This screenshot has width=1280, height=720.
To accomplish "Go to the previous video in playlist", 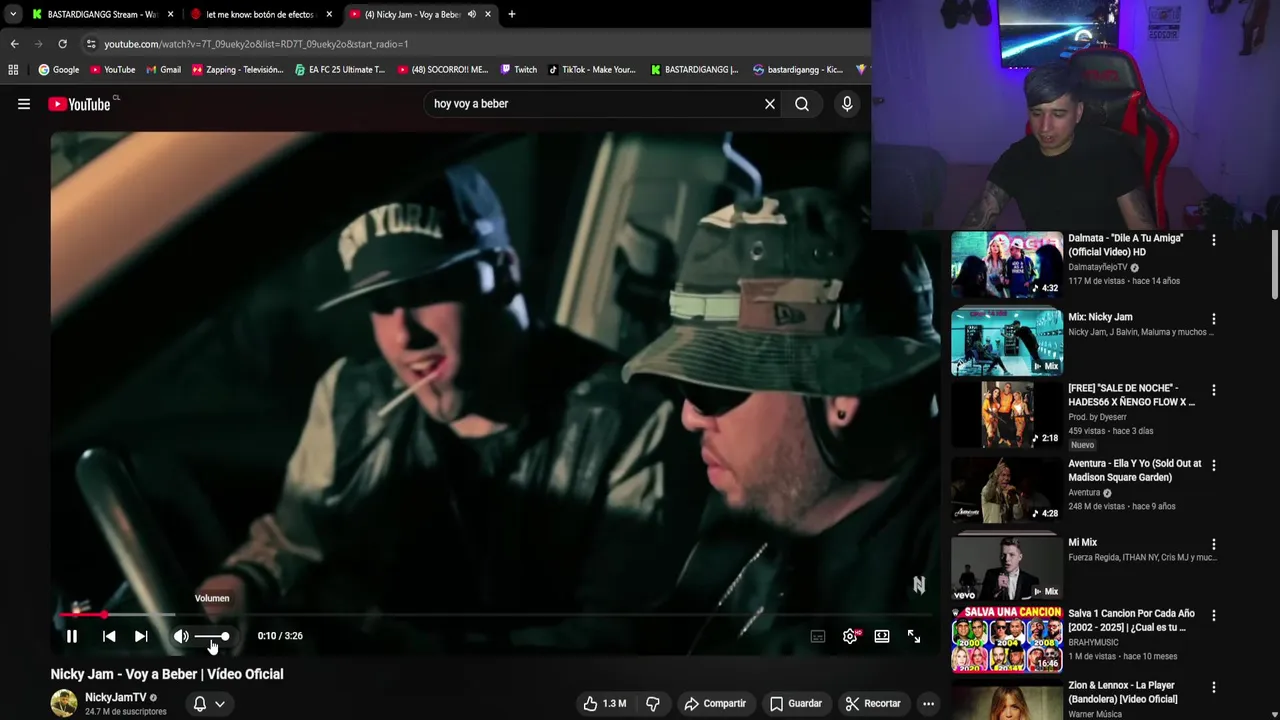I will click(x=109, y=636).
